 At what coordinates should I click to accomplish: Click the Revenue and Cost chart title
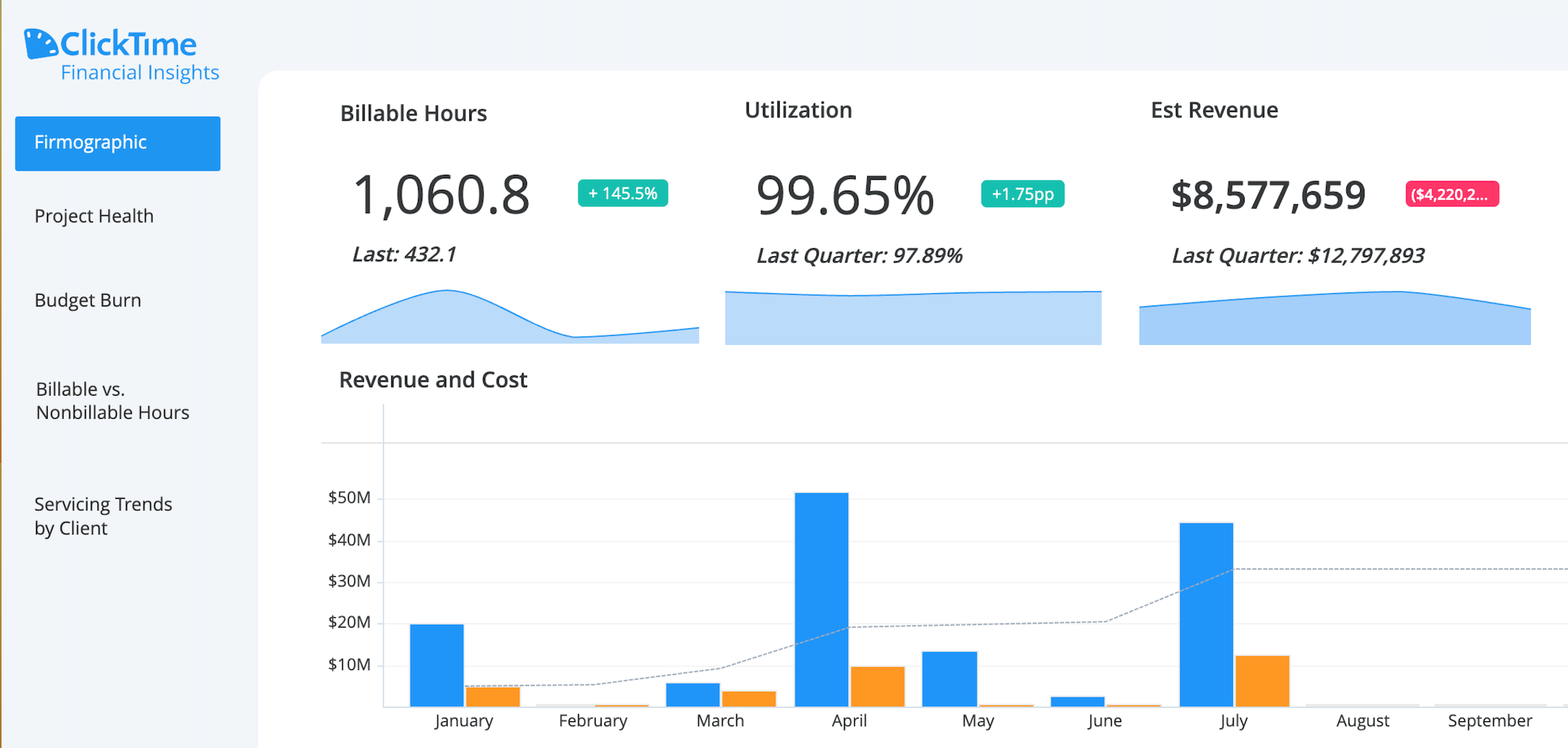coord(433,380)
